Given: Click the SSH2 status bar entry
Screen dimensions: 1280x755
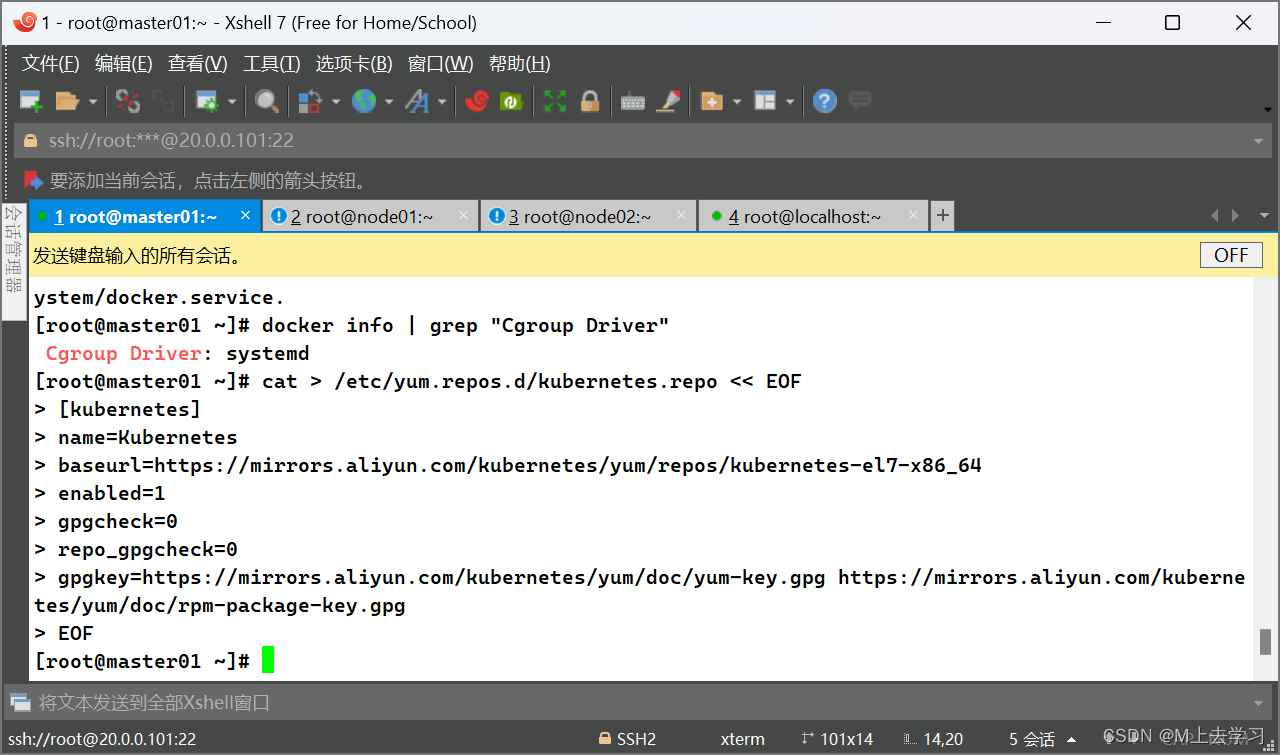Looking at the screenshot, I should (x=627, y=740).
